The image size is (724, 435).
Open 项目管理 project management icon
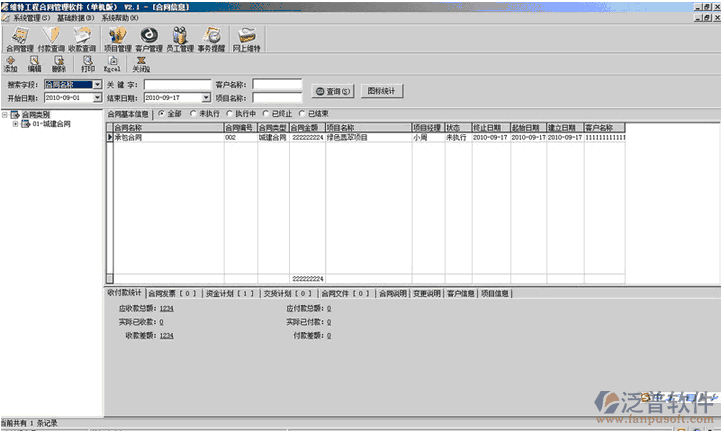(x=116, y=38)
